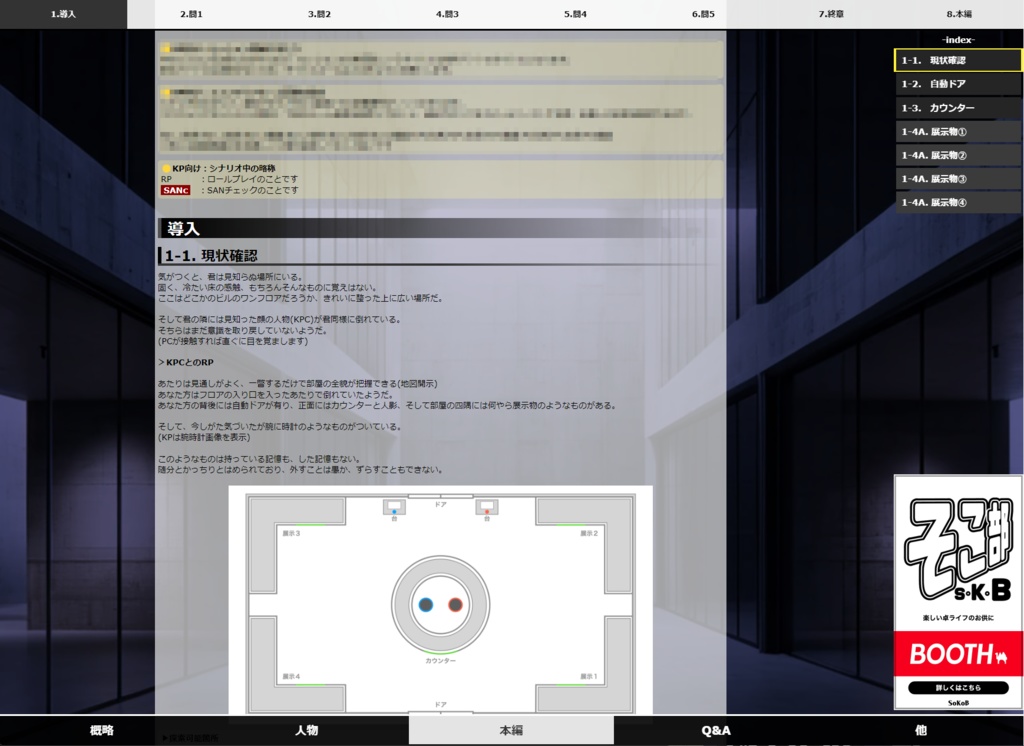This screenshot has width=1024, height=746.
Task: Click the >KPCとのRP line
Action: [185, 363]
